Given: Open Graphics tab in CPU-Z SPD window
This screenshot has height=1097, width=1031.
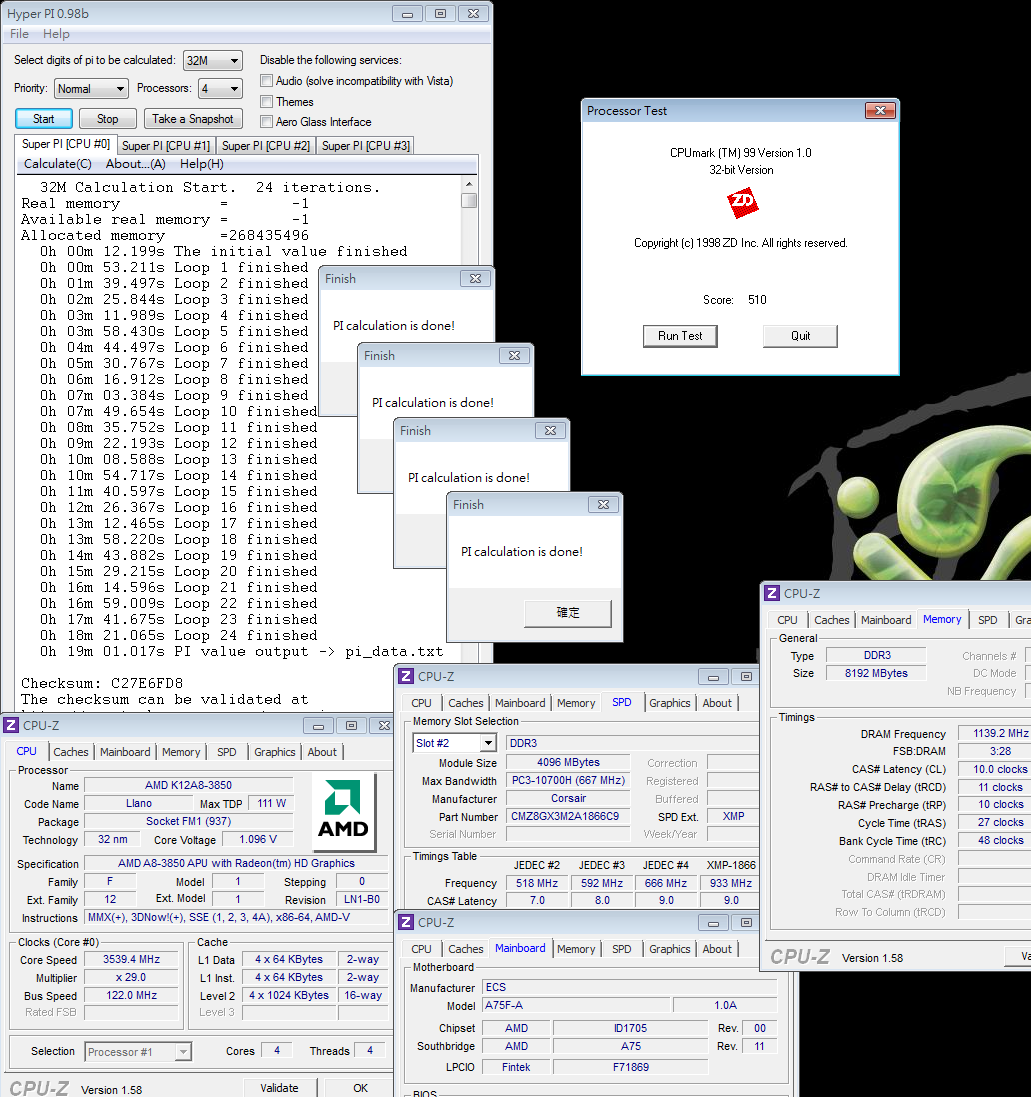Looking at the screenshot, I should pos(669,703).
